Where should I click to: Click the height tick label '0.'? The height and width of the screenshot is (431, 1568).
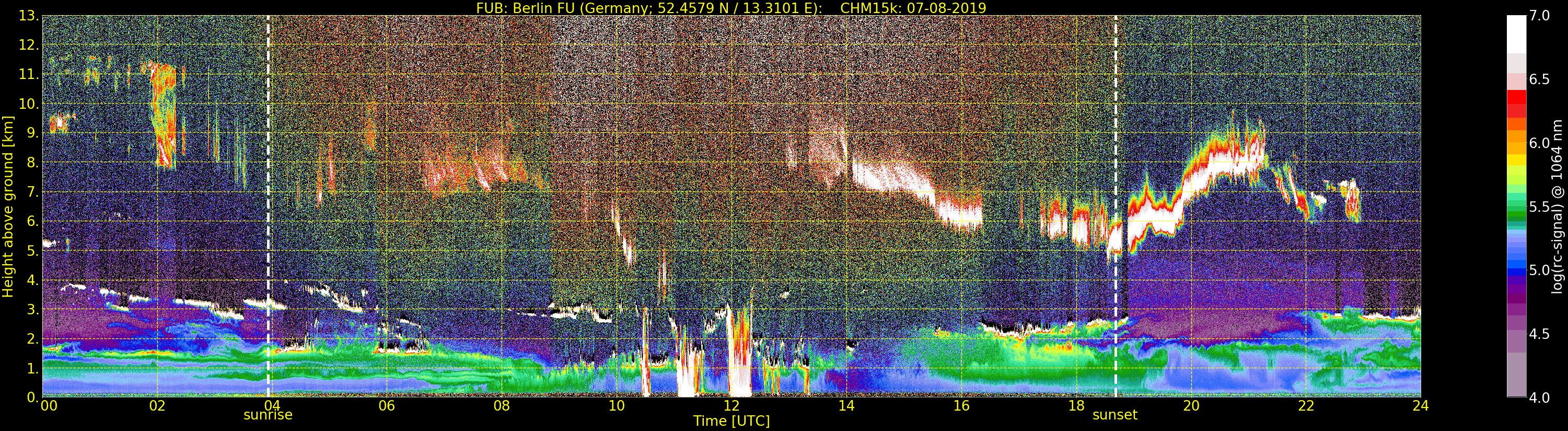pyautogui.click(x=33, y=397)
